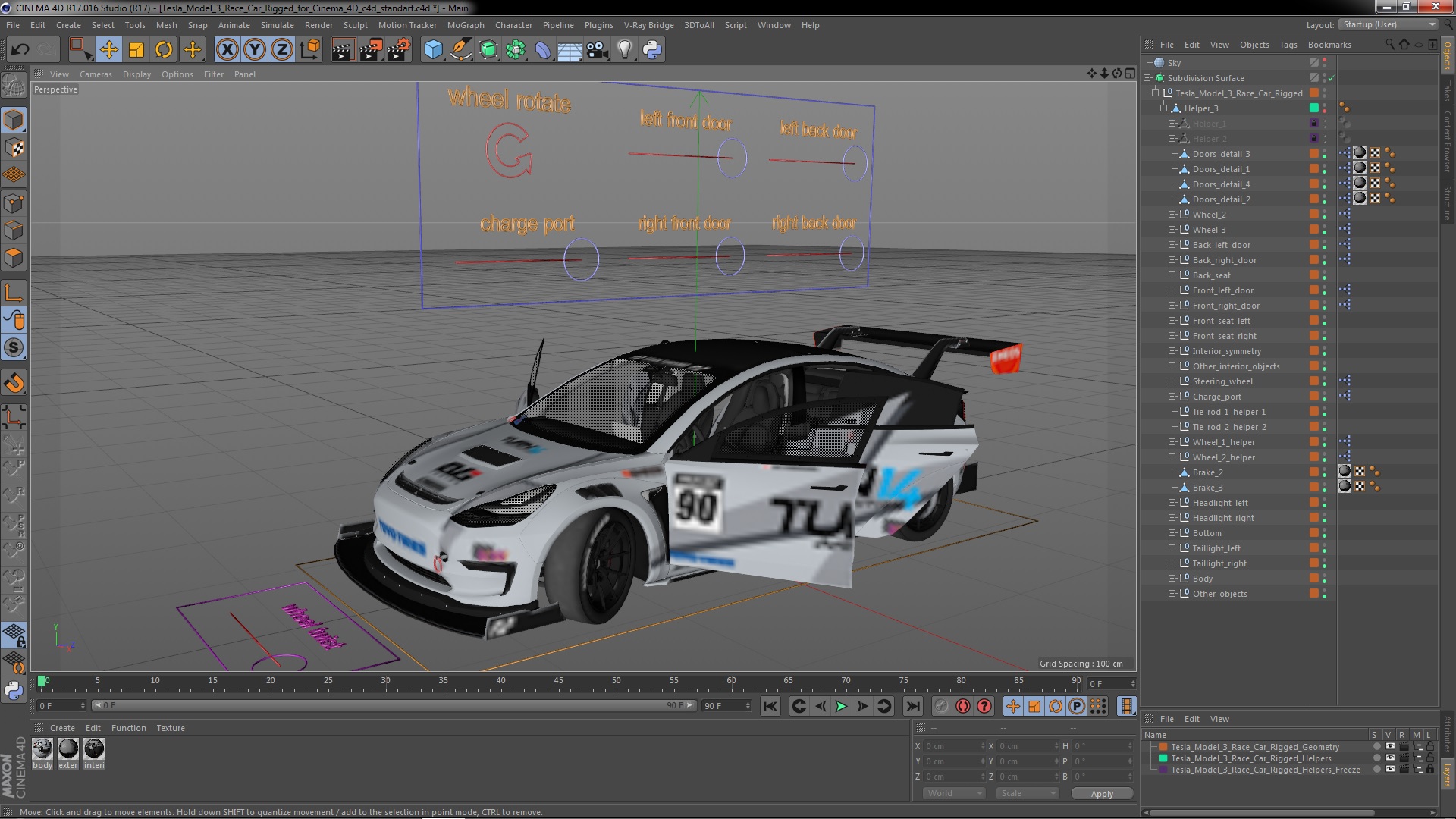Image resolution: width=1456 pixels, height=819 pixels.
Task: Switch to the Texture tab in material panel
Action: (x=170, y=727)
